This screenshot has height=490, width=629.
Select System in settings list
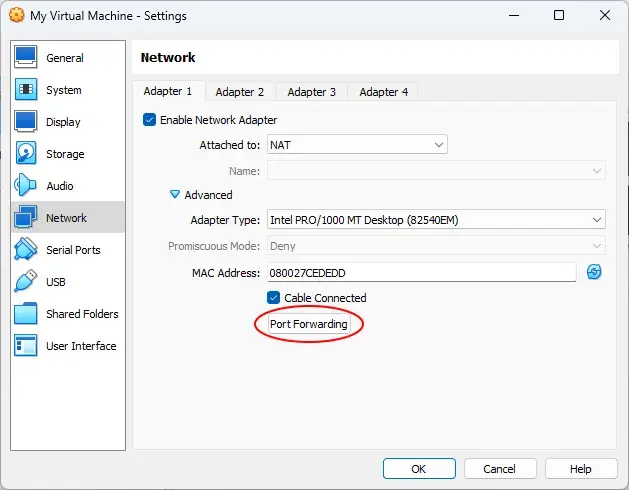tap(68, 89)
